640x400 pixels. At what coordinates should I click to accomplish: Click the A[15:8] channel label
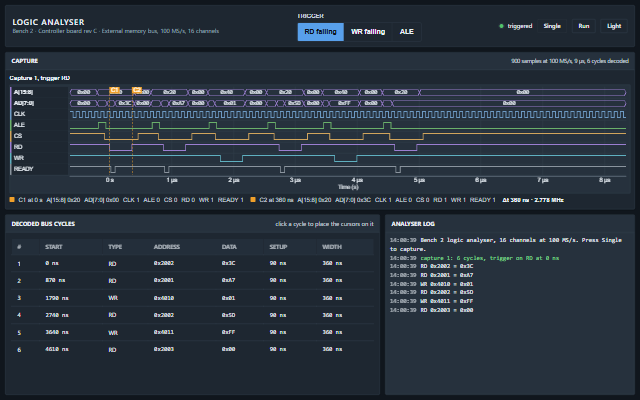[x=23, y=92]
